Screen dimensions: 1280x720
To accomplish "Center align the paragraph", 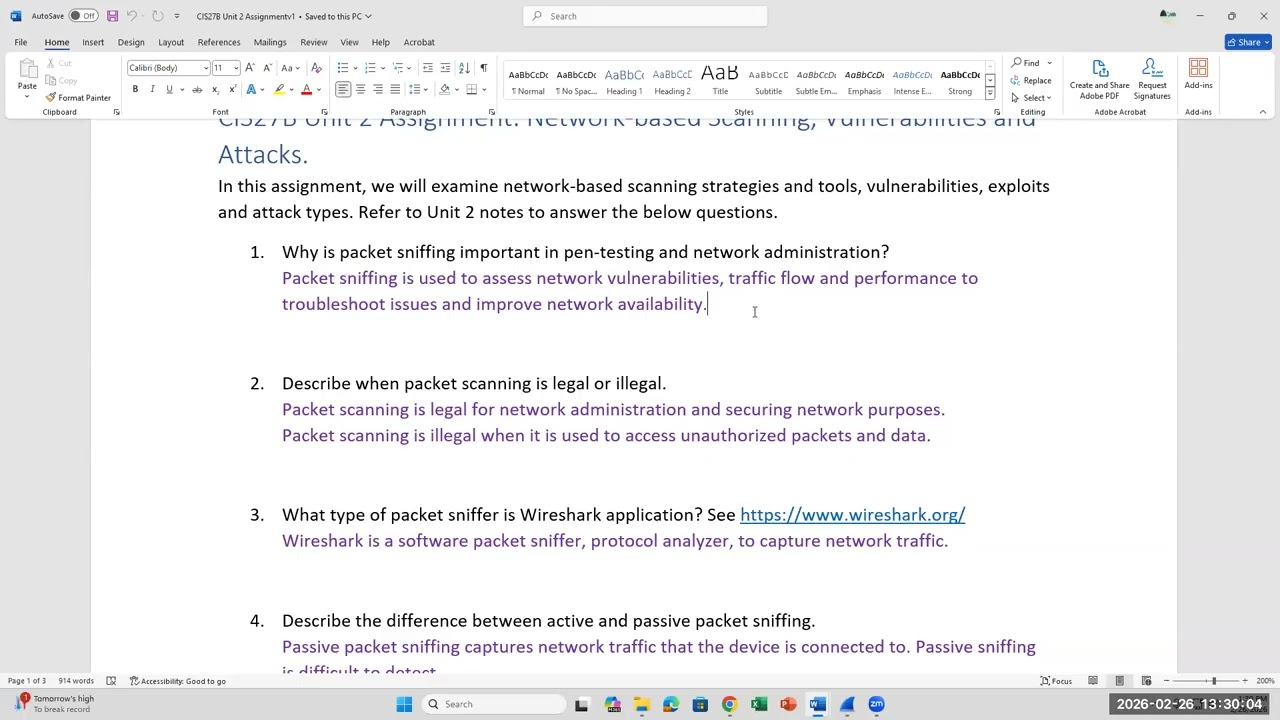I will pyautogui.click(x=360, y=90).
